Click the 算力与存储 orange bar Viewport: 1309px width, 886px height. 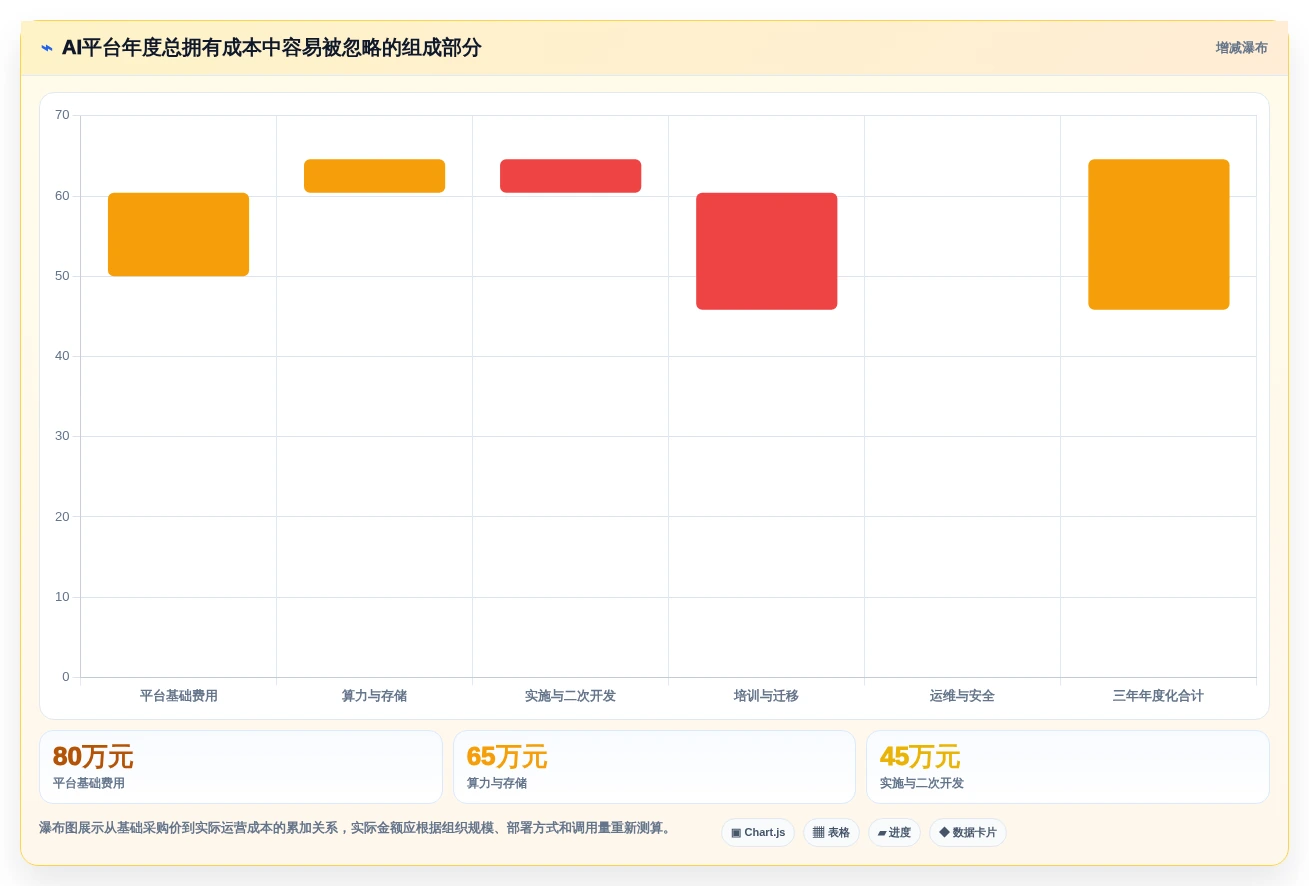374,176
